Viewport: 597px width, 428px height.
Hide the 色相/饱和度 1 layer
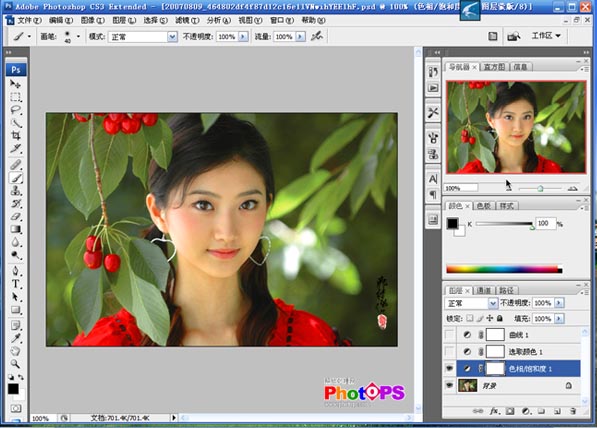pos(450,369)
